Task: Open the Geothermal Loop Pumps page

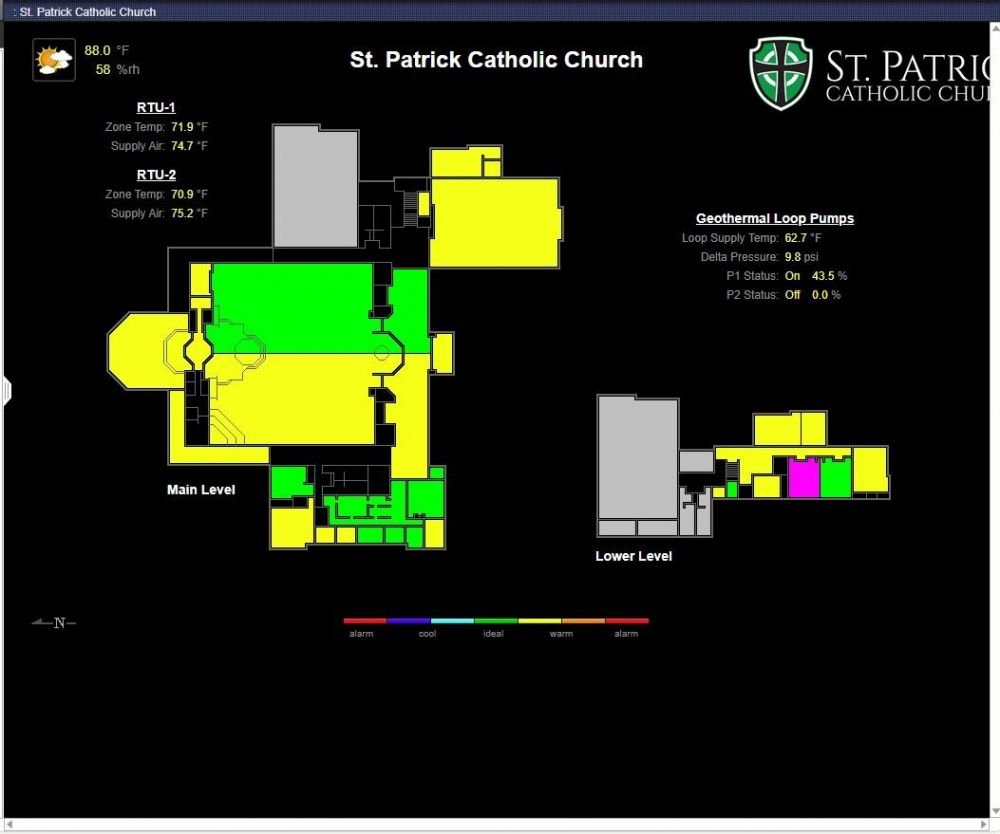Action: pyautogui.click(x=775, y=219)
